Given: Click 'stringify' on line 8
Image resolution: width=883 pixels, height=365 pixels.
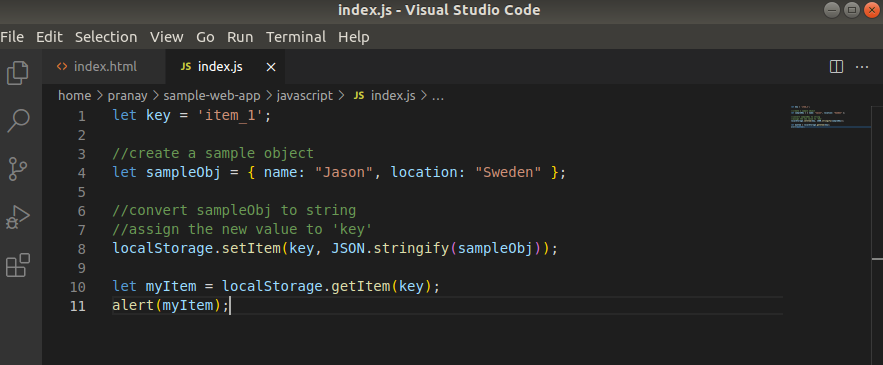Looking at the screenshot, I should coord(412,248).
